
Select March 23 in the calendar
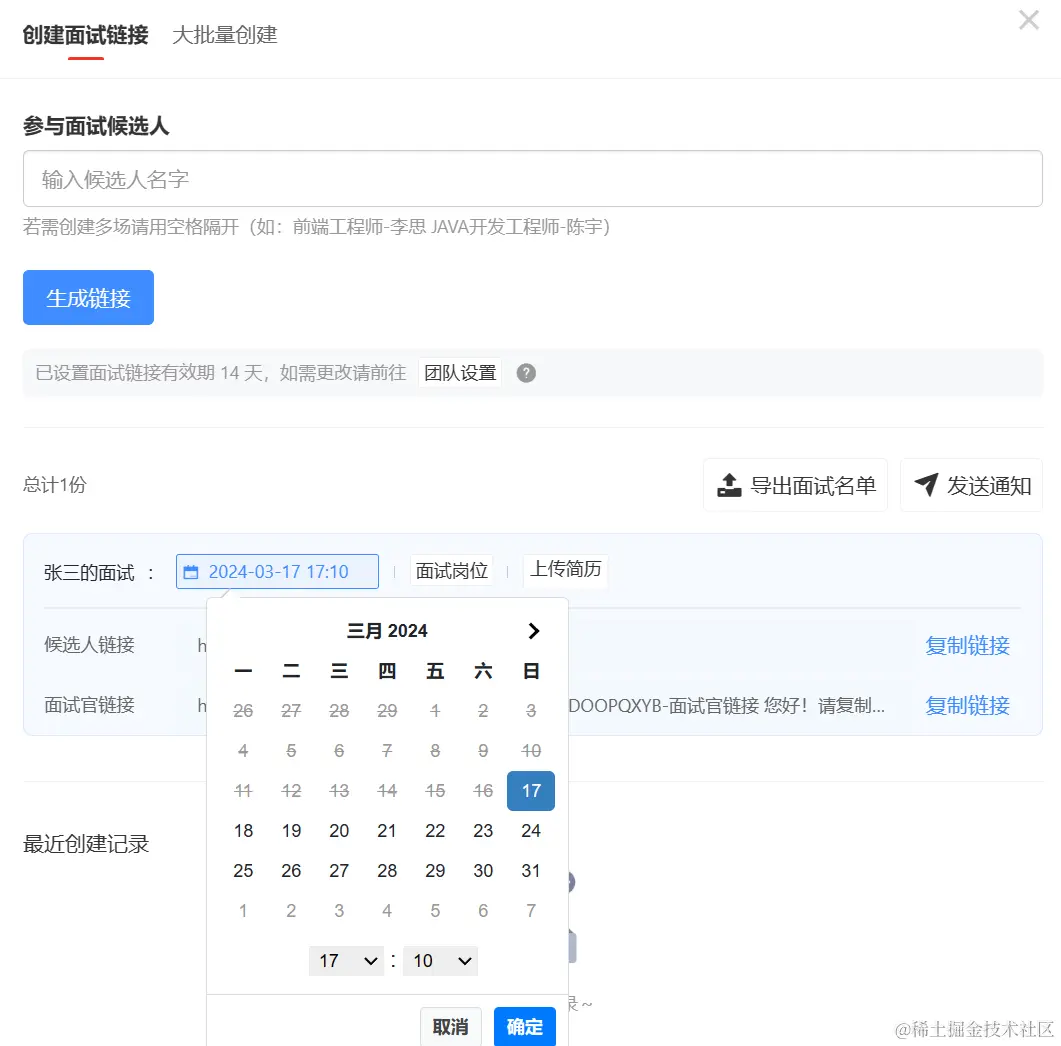click(483, 830)
